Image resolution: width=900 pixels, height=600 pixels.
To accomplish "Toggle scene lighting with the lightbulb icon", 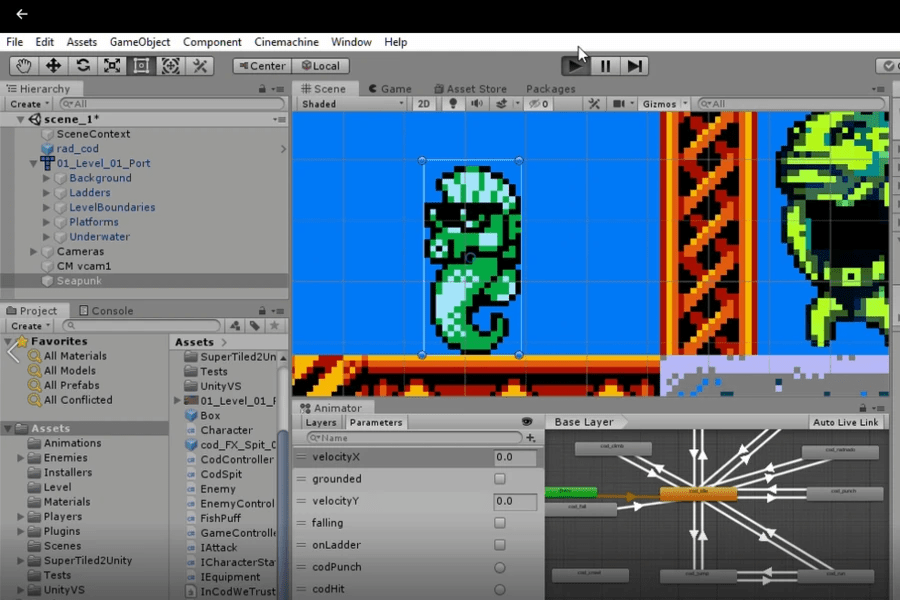I will 453,104.
